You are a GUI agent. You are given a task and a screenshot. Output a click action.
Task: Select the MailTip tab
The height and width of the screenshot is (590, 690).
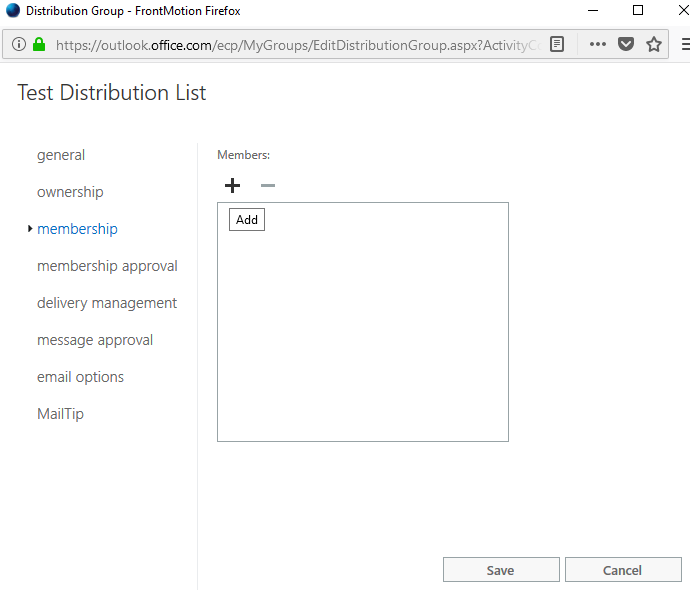click(x=60, y=414)
